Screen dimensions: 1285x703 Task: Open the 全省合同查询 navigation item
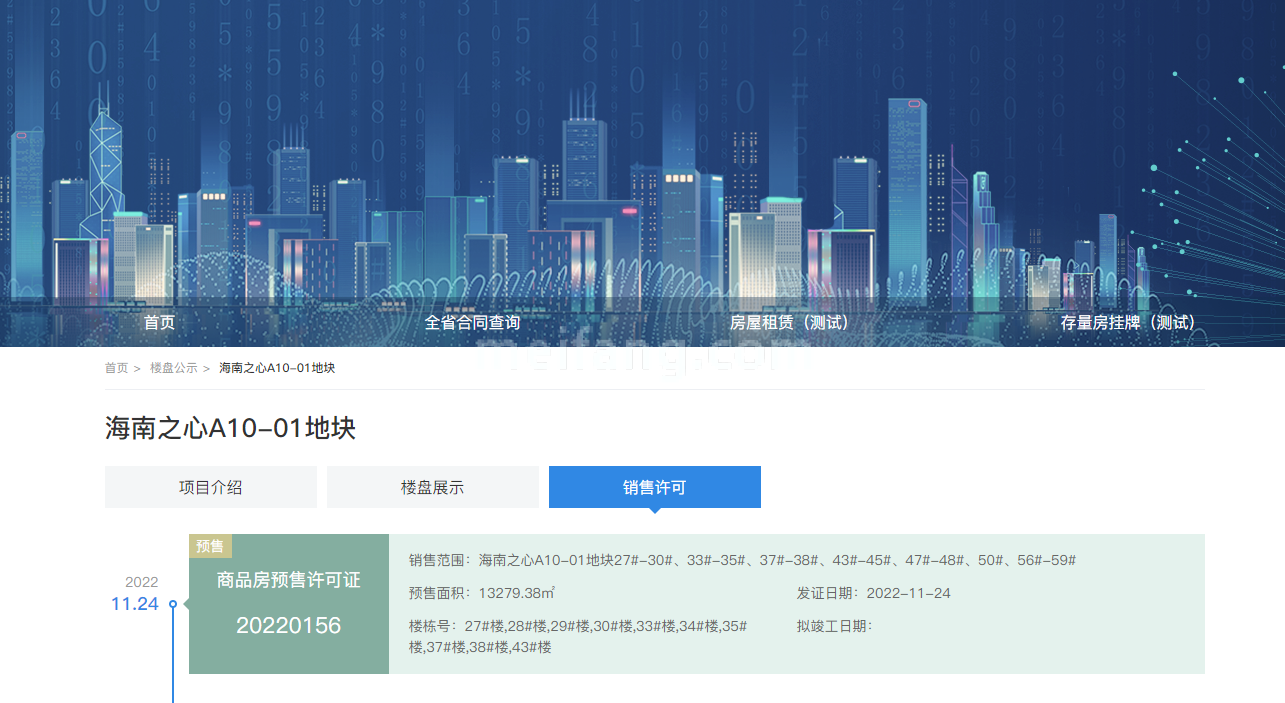click(472, 323)
